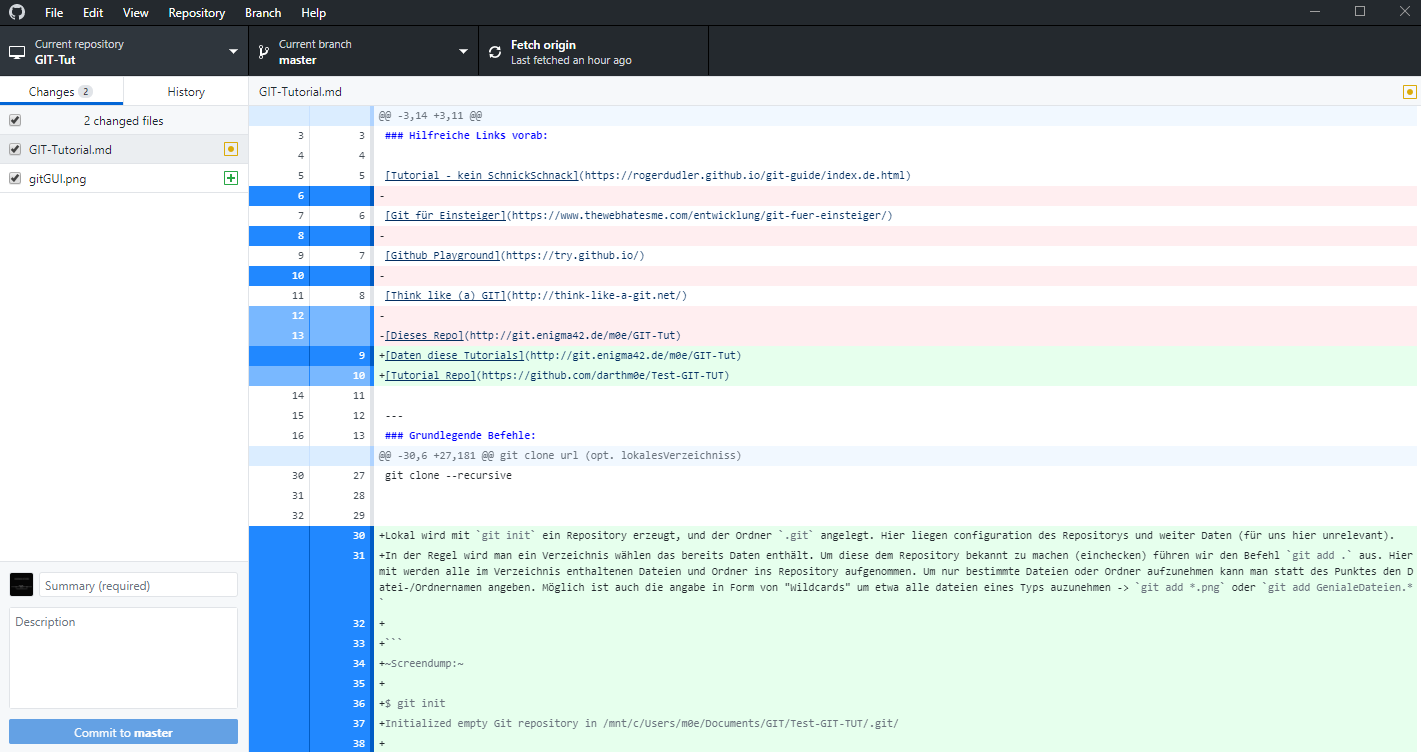Click the computer icon beside Current repository

pyautogui.click(x=17, y=52)
